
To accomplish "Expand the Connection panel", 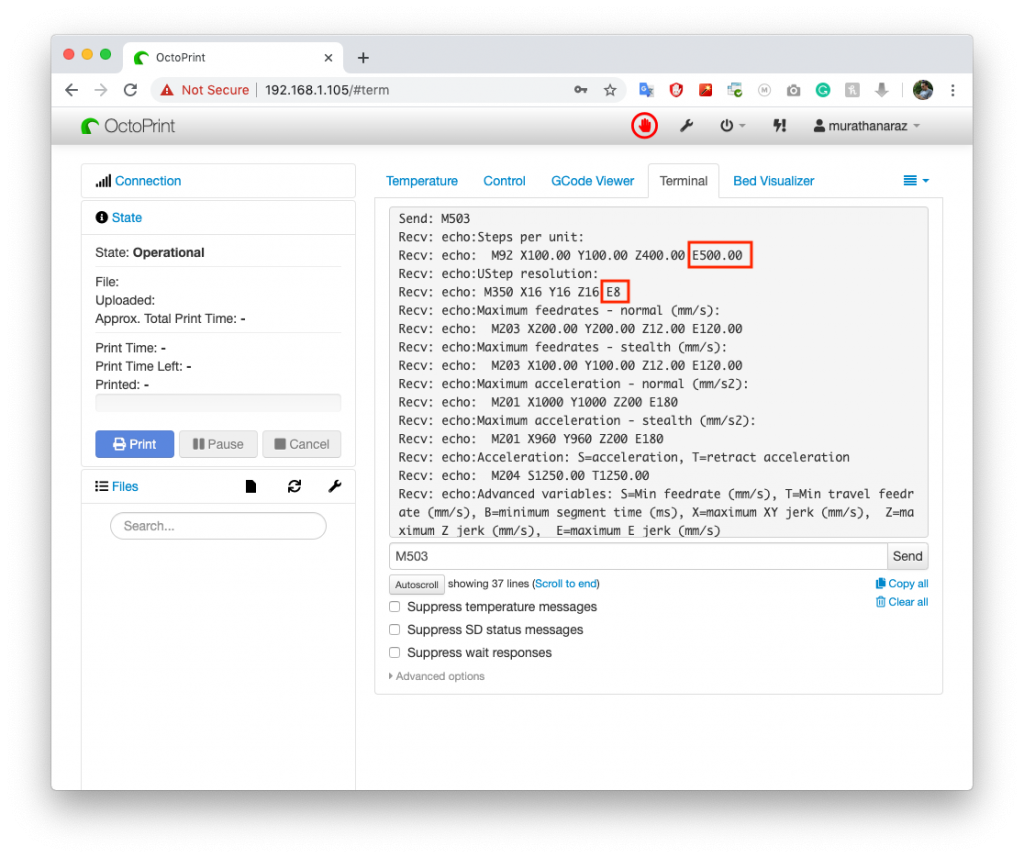I will [148, 181].
